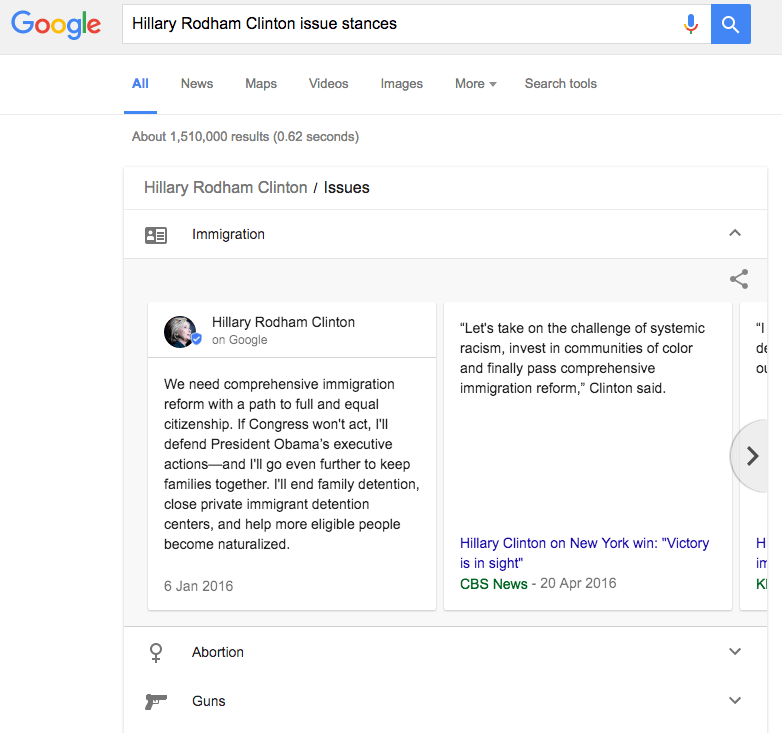Click the 'Issues' breadcrumb text
The width and height of the screenshot is (782, 733).
click(347, 187)
